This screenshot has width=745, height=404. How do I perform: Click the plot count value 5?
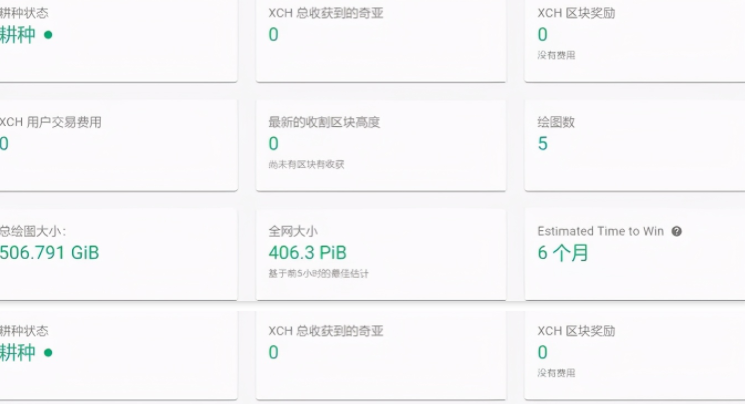(x=543, y=144)
